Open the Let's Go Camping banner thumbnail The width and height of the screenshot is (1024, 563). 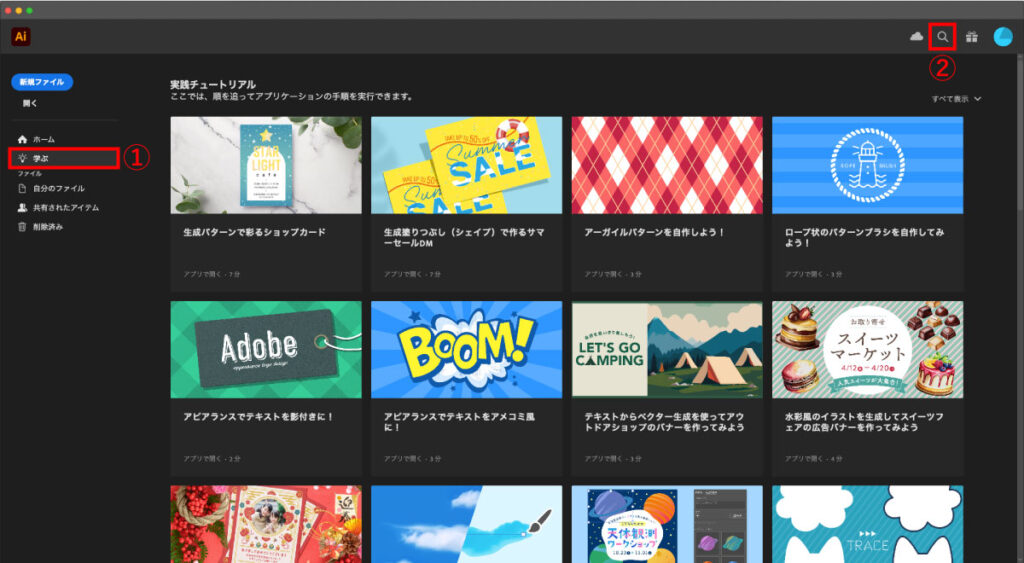click(x=667, y=350)
